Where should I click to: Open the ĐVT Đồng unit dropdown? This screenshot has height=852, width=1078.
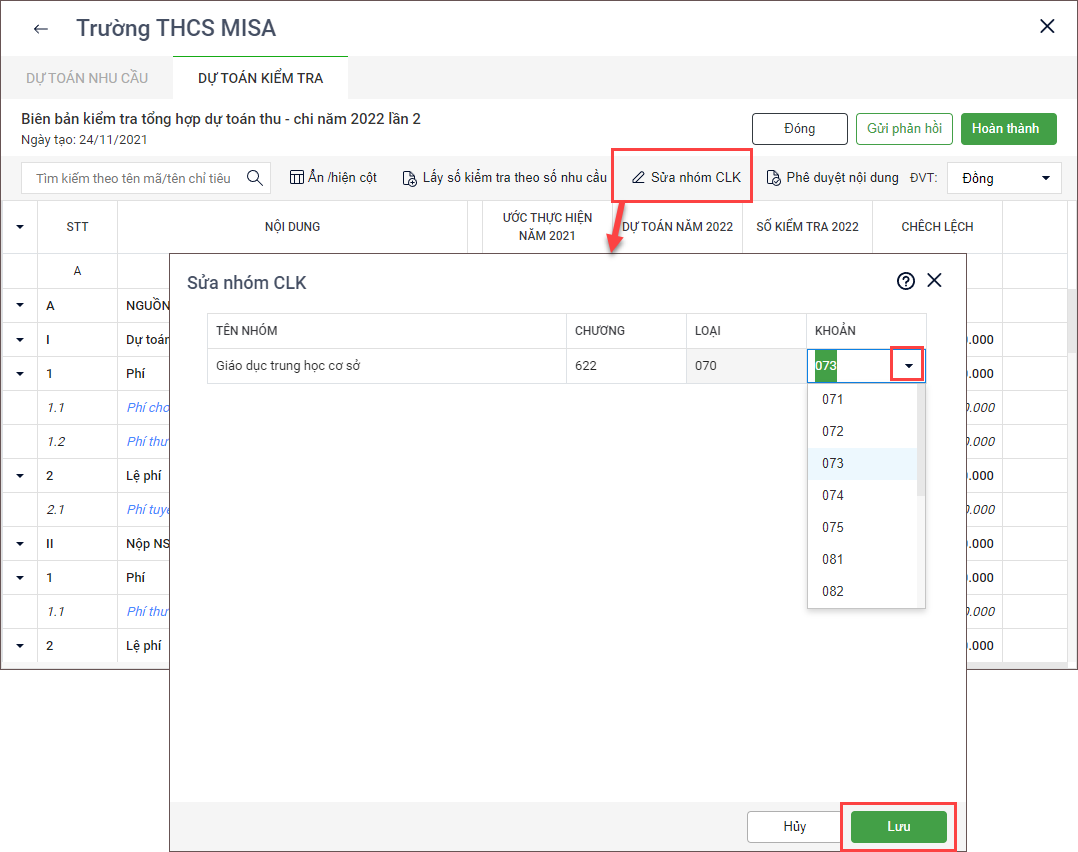(1003, 178)
